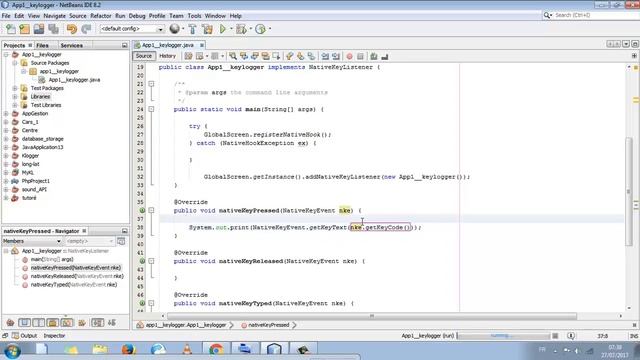Click the New File toolbar icon

[11, 29]
